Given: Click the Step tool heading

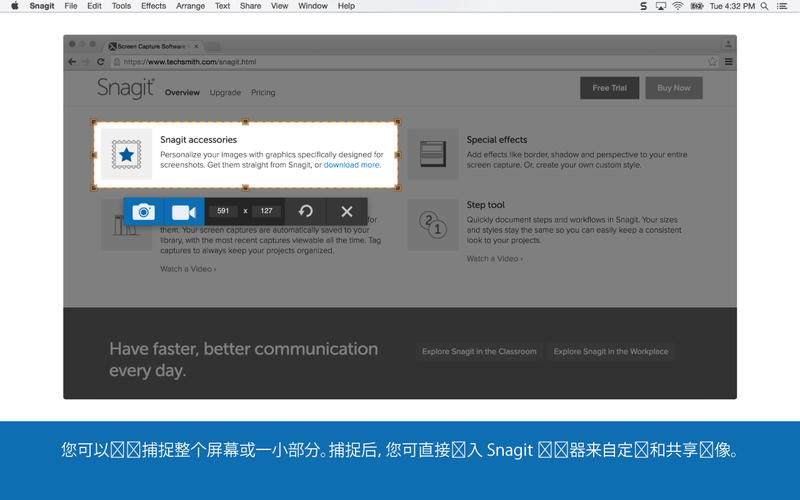Looking at the screenshot, I should [485, 205].
